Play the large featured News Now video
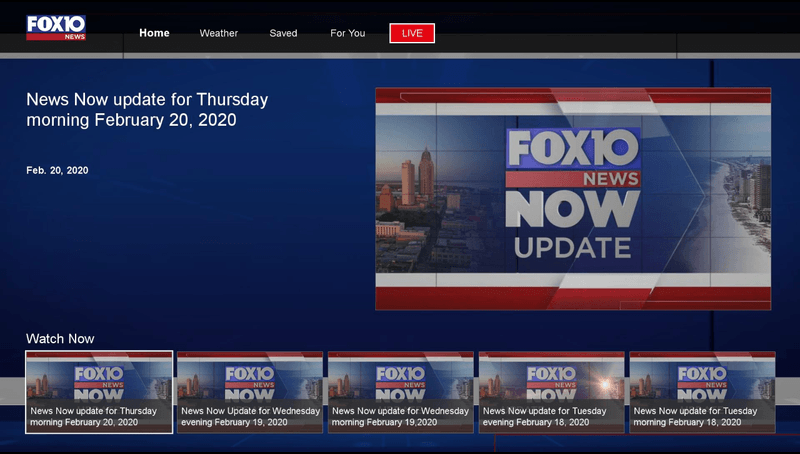The width and height of the screenshot is (800, 454). [x=573, y=198]
